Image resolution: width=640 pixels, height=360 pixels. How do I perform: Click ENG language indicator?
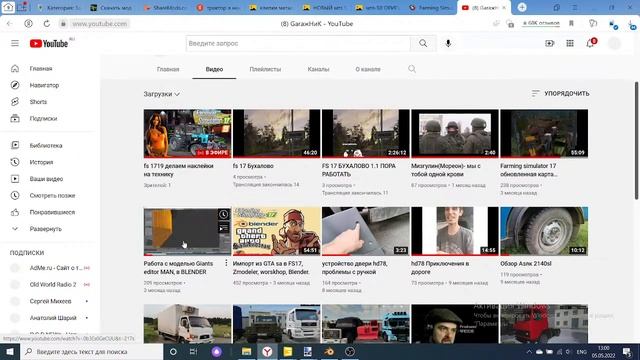pos(581,352)
